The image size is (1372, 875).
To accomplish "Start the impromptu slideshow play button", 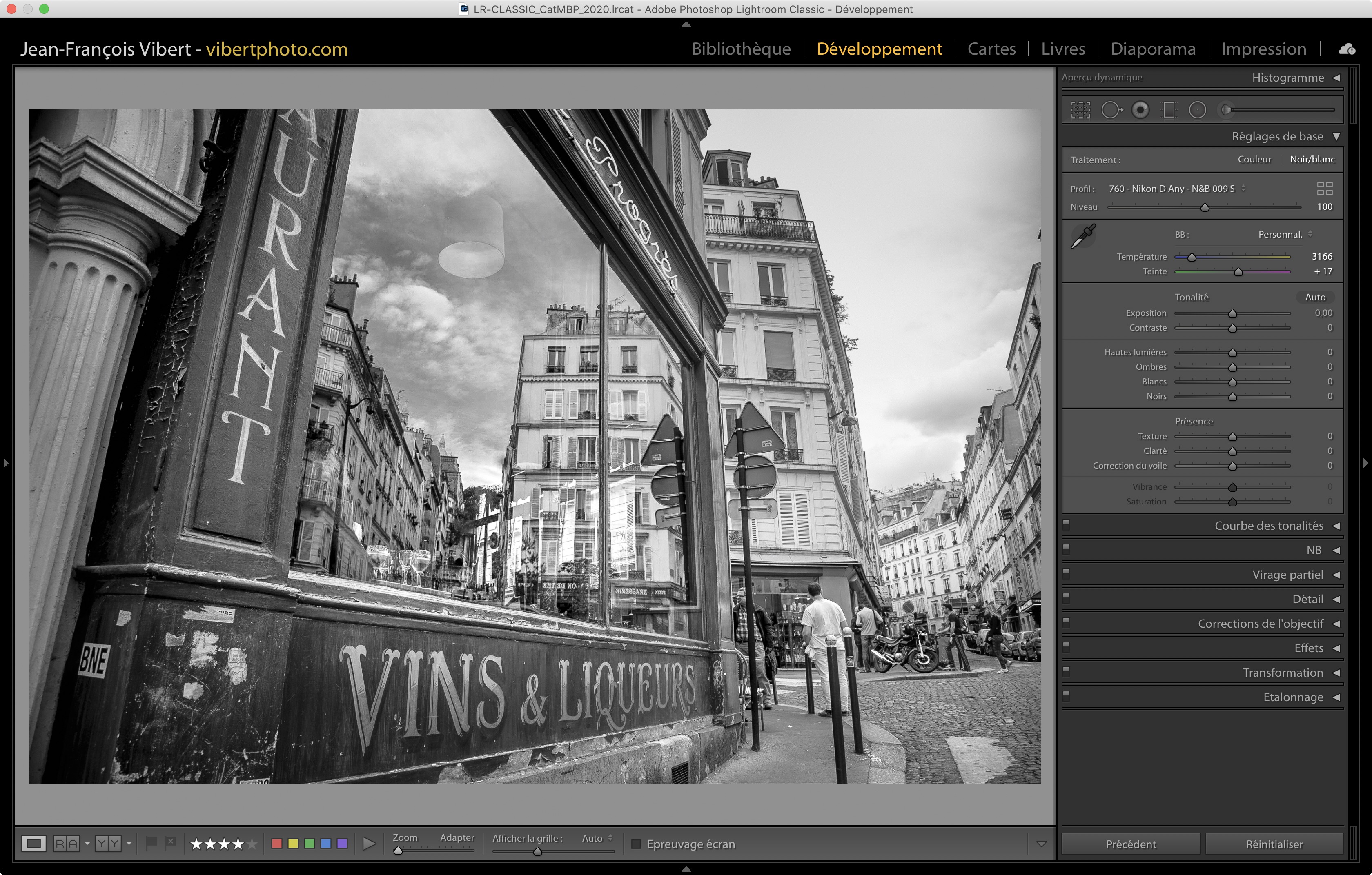I will point(369,844).
